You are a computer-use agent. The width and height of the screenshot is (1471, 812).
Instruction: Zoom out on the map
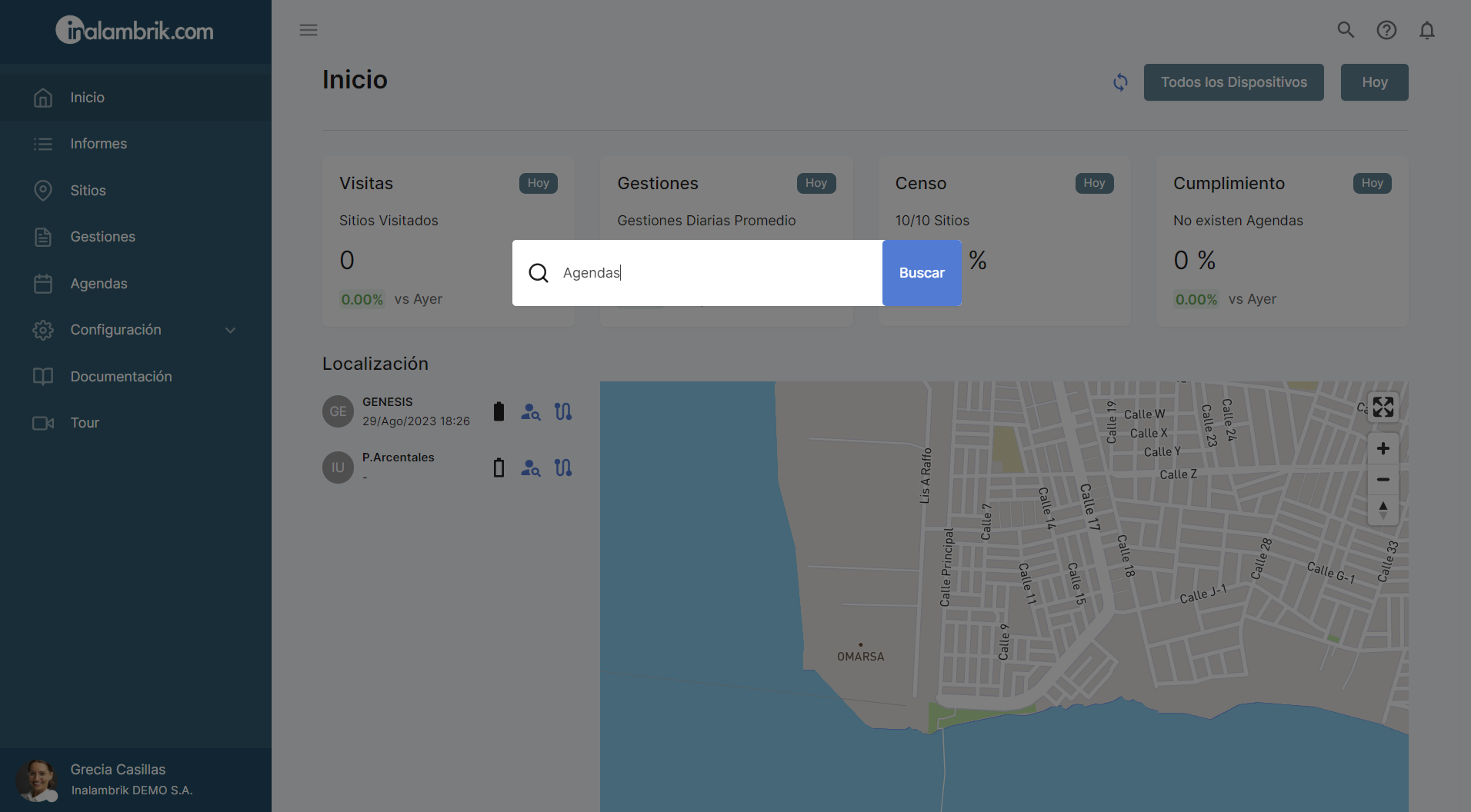point(1383,479)
